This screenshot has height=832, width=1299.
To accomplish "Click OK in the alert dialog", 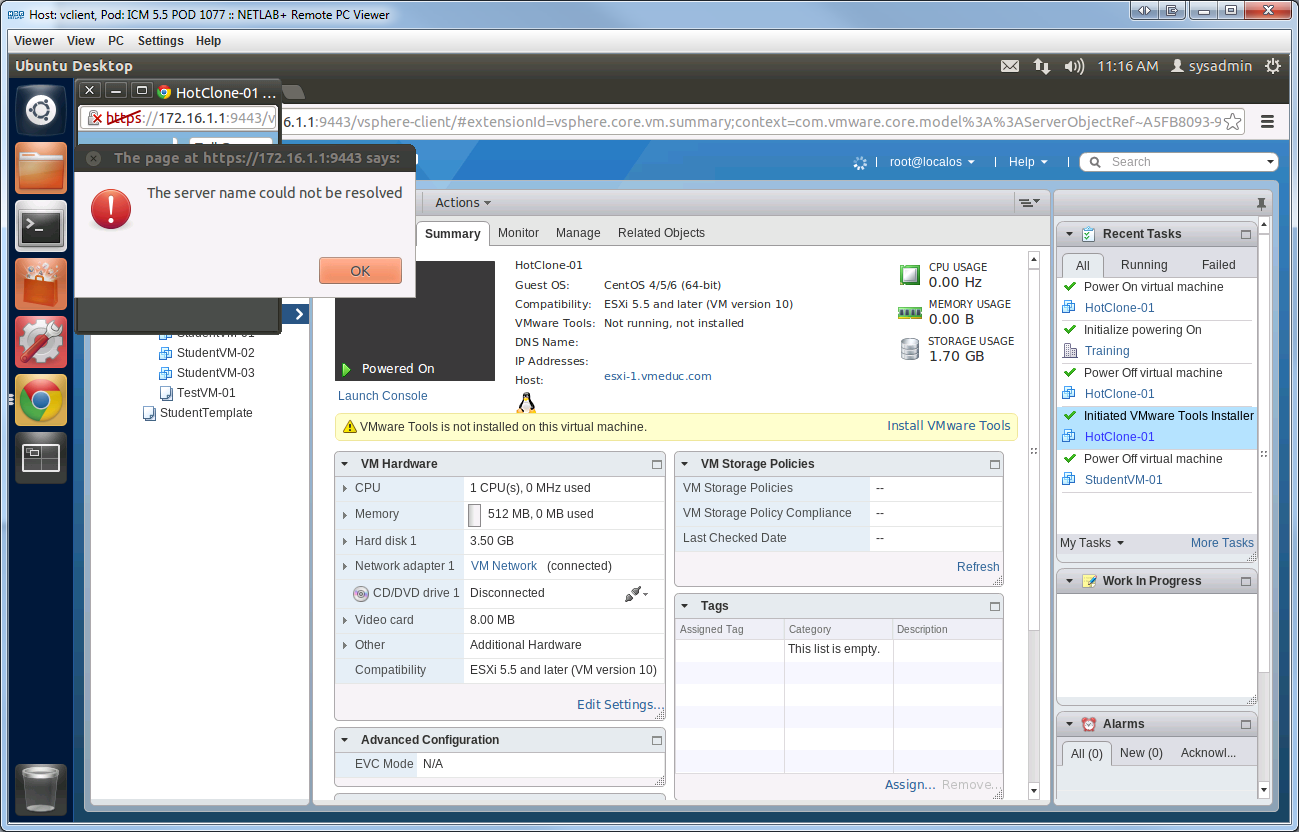I will (x=360, y=271).
